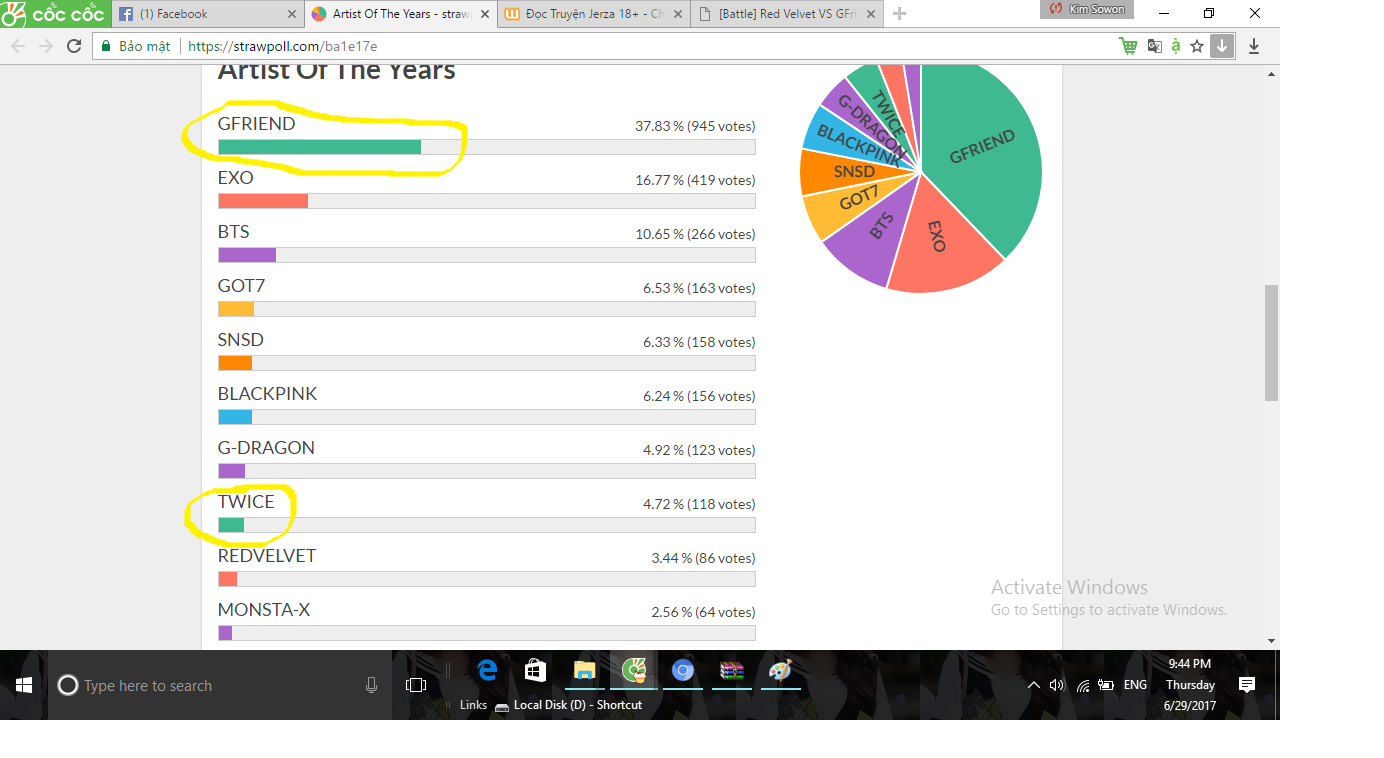The image size is (1384, 758).
Task: Open the Cốc Cốc browser logo menu
Action: click(53, 14)
